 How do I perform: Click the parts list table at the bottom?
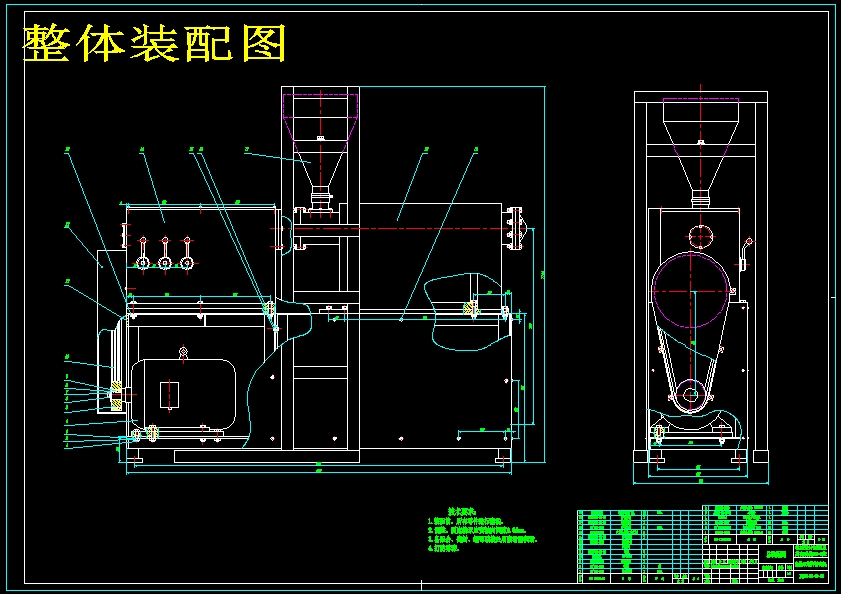tap(640, 546)
